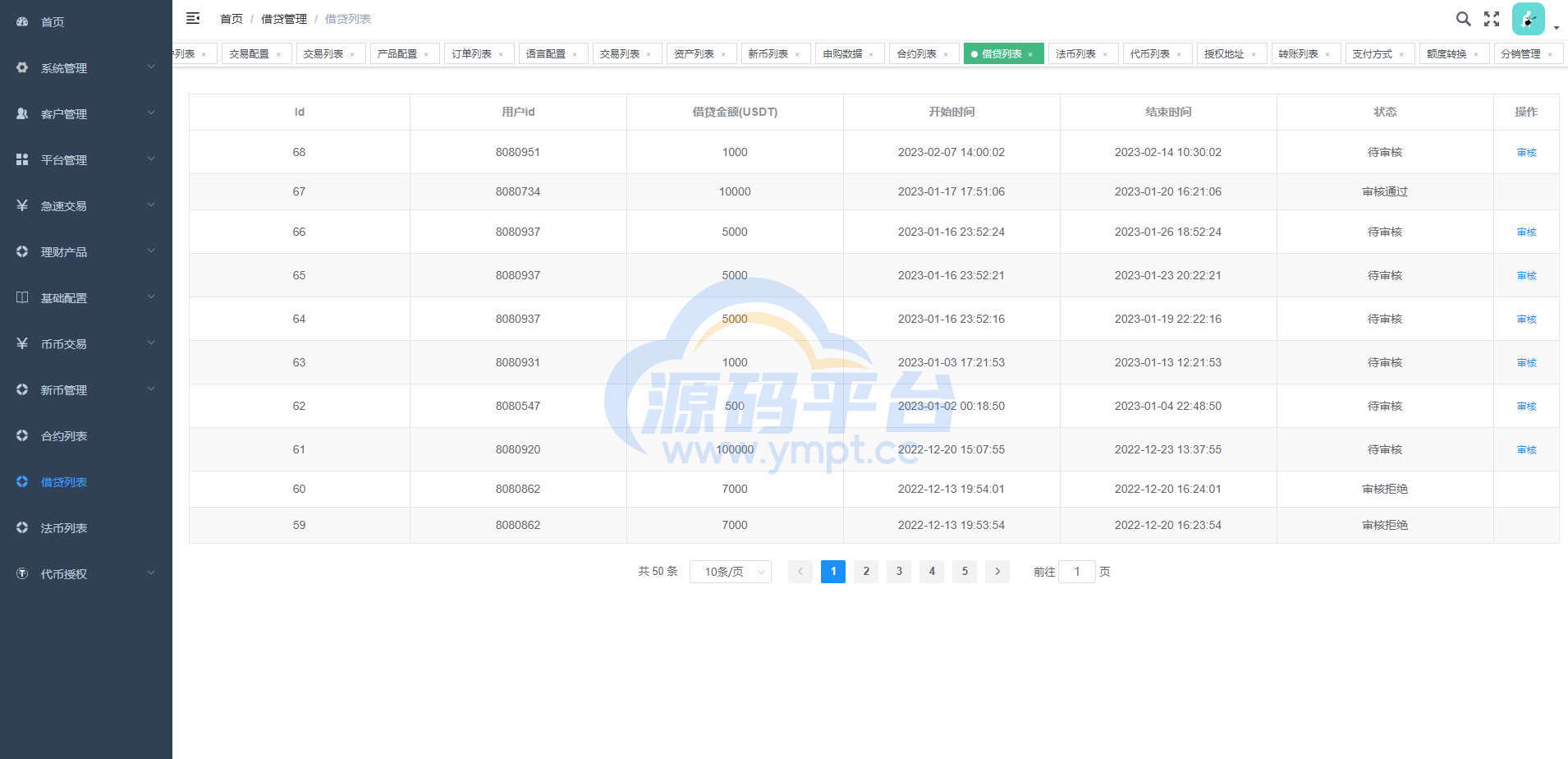Click 理财产品 icon in sidebar

click(22, 252)
